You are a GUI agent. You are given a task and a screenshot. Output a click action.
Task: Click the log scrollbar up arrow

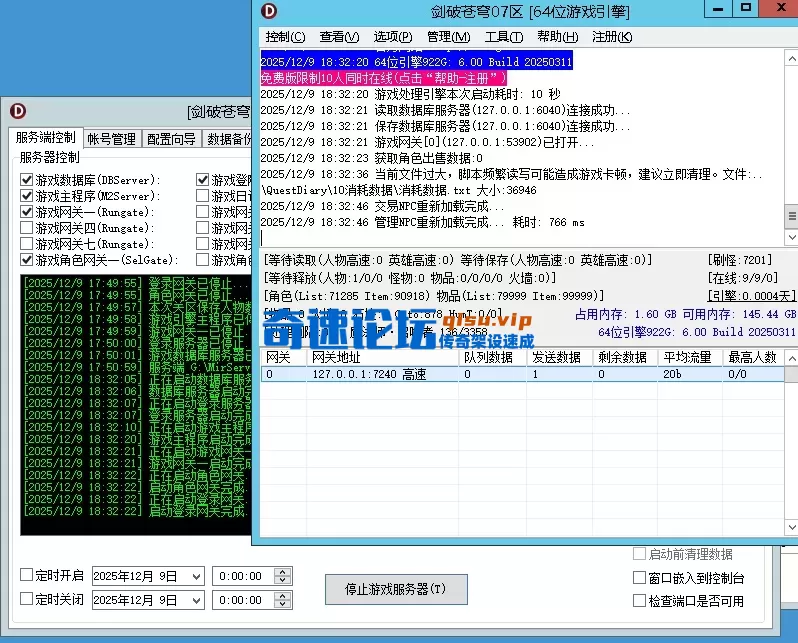pyautogui.click(x=791, y=58)
